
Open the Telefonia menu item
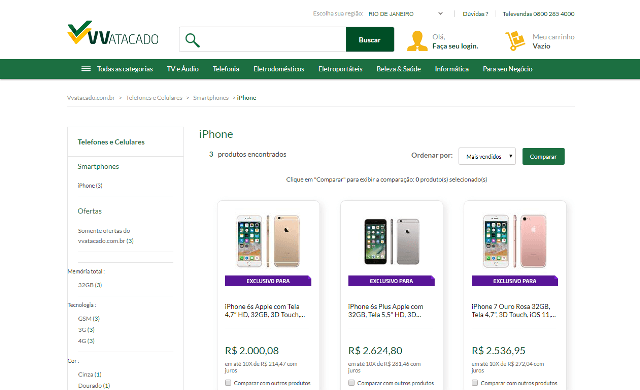point(226,69)
